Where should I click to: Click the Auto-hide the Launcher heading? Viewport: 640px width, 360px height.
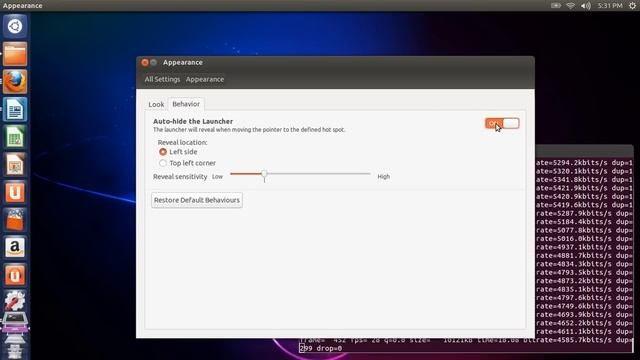pos(193,121)
